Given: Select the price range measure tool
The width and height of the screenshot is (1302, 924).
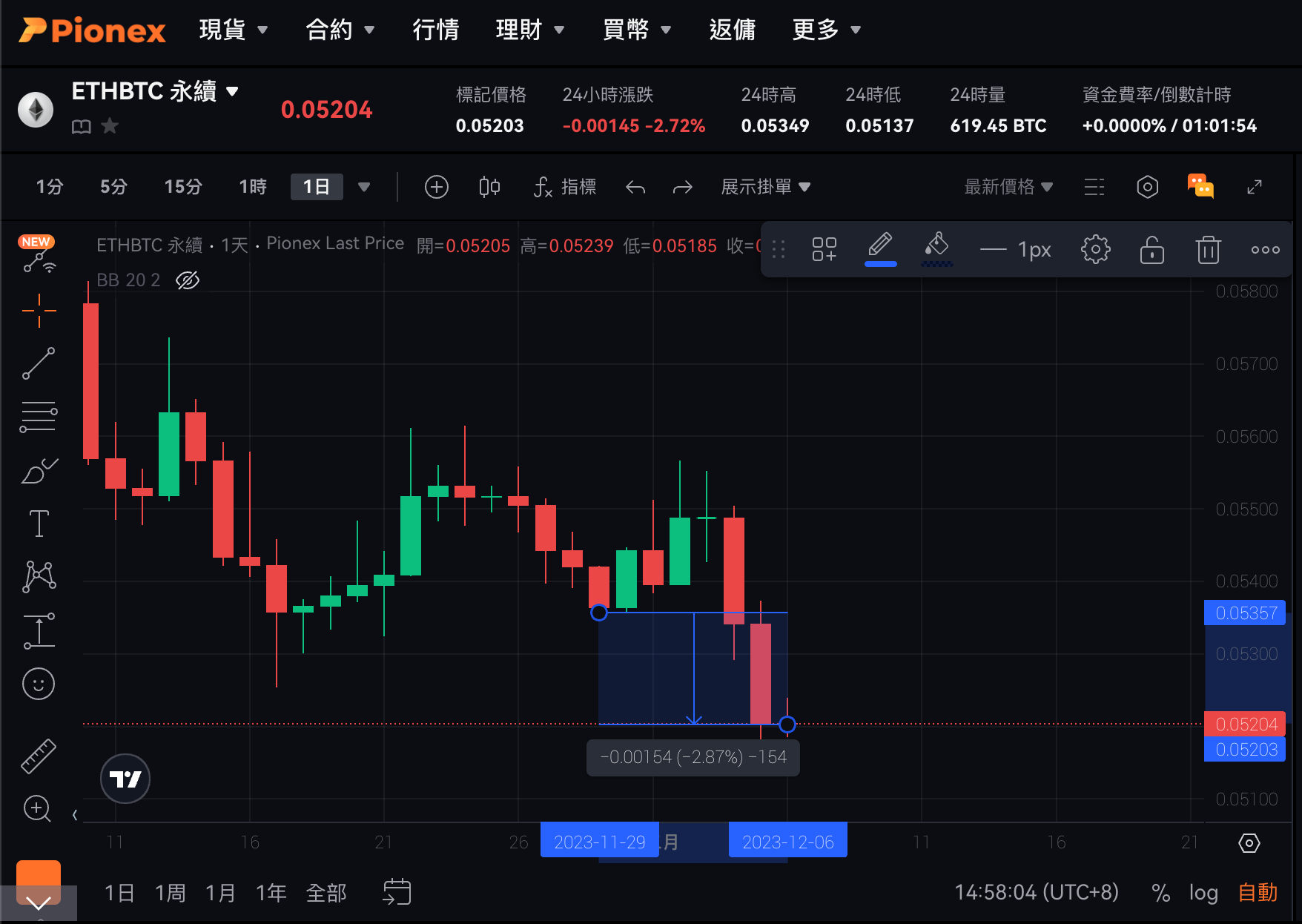Looking at the screenshot, I should pyautogui.click(x=39, y=630).
